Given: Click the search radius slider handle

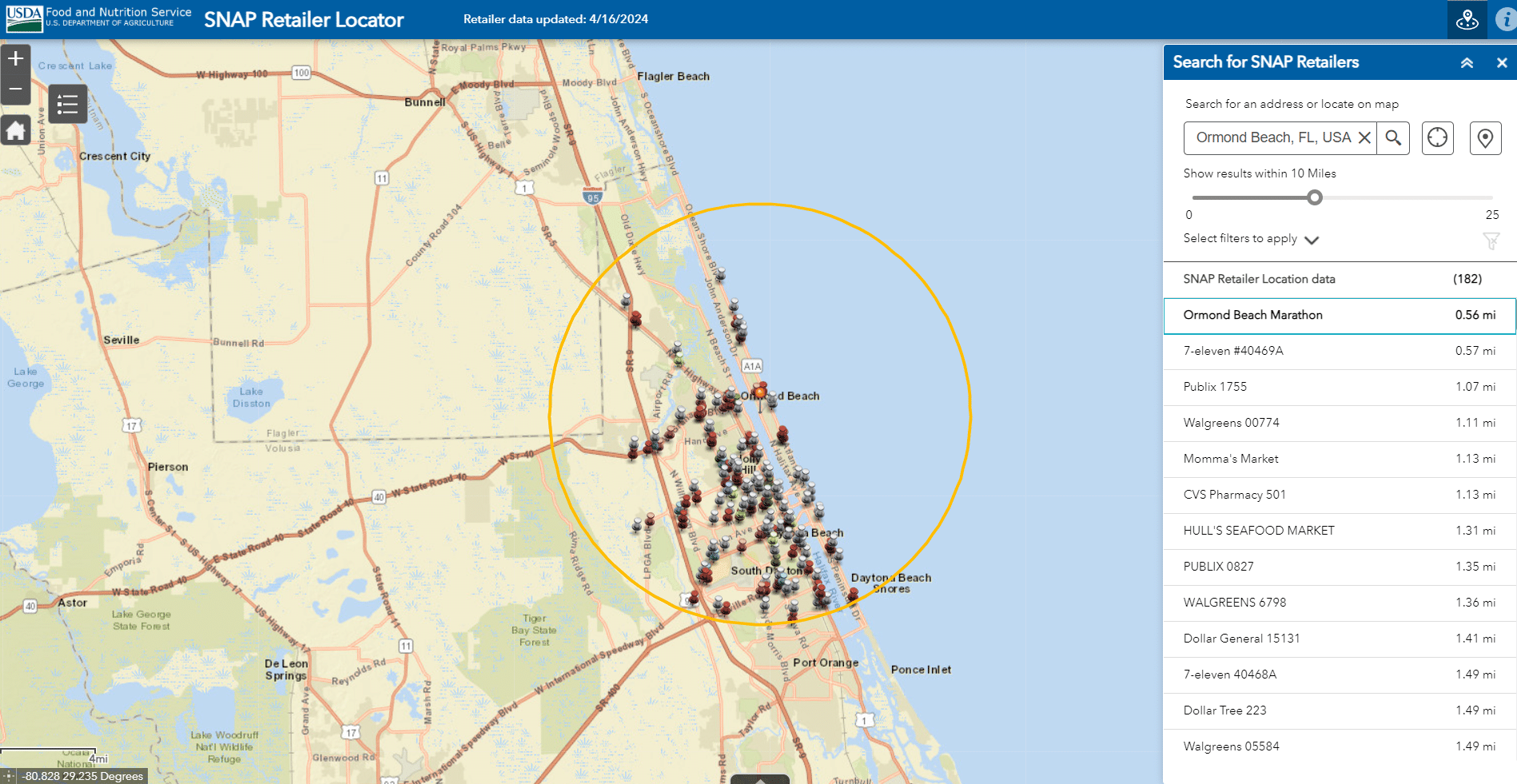Looking at the screenshot, I should pos(1315,197).
